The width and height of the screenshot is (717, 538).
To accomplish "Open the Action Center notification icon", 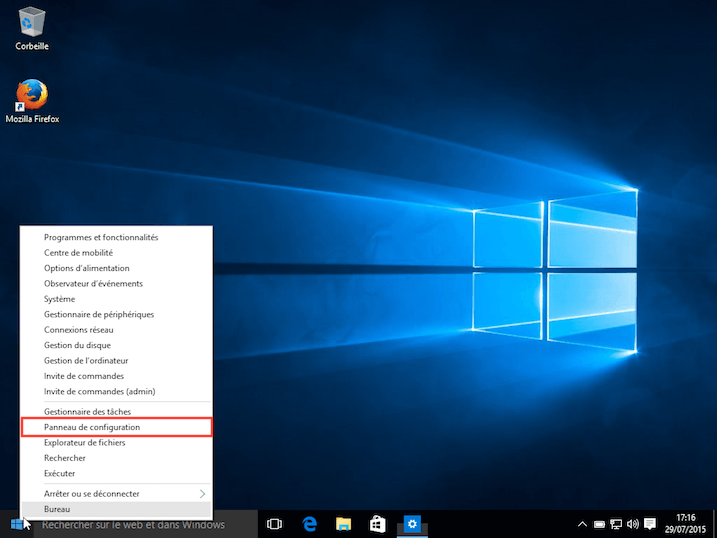I will pyautogui.click(x=650, y=524).
